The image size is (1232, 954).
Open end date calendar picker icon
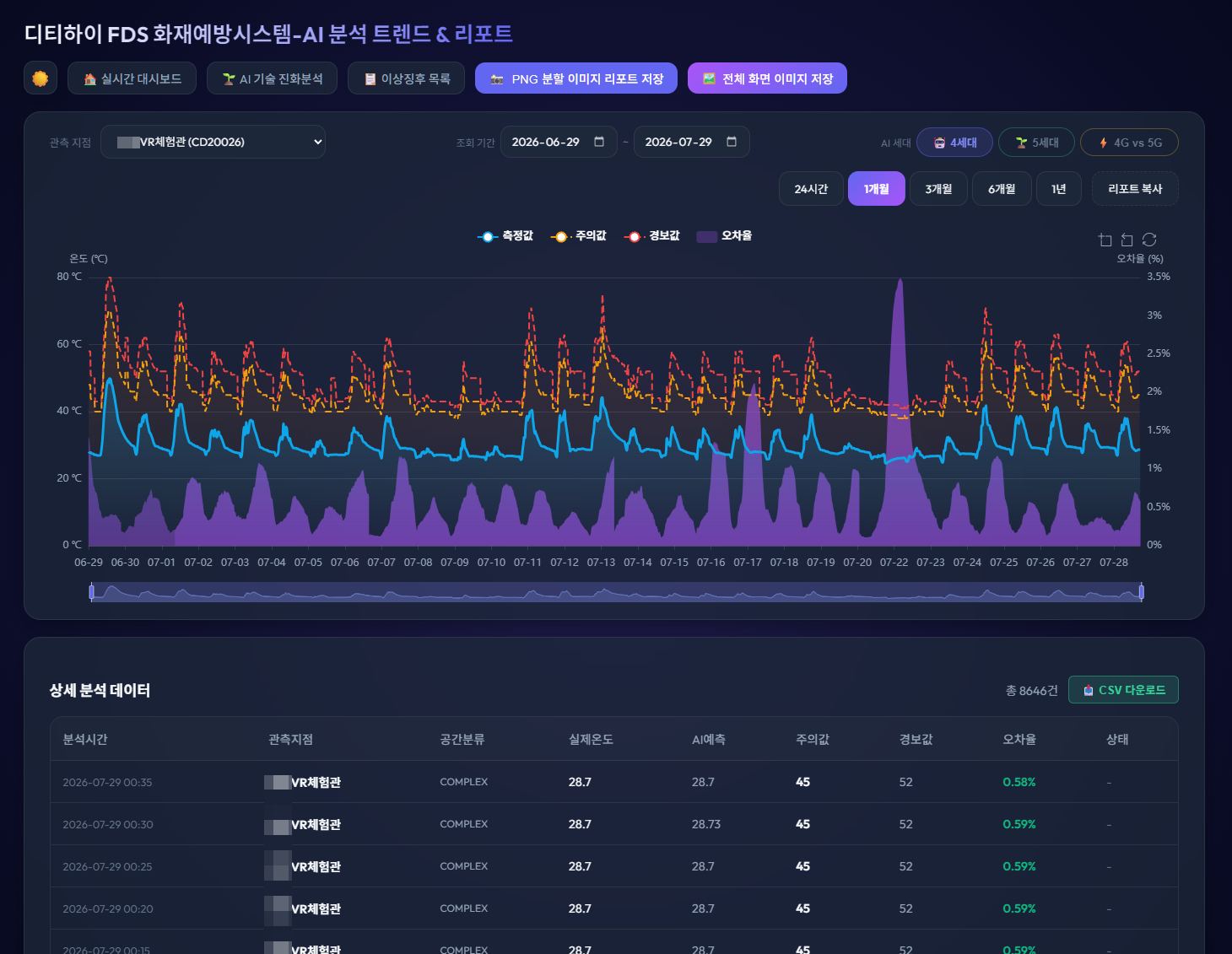pos(732,142)
